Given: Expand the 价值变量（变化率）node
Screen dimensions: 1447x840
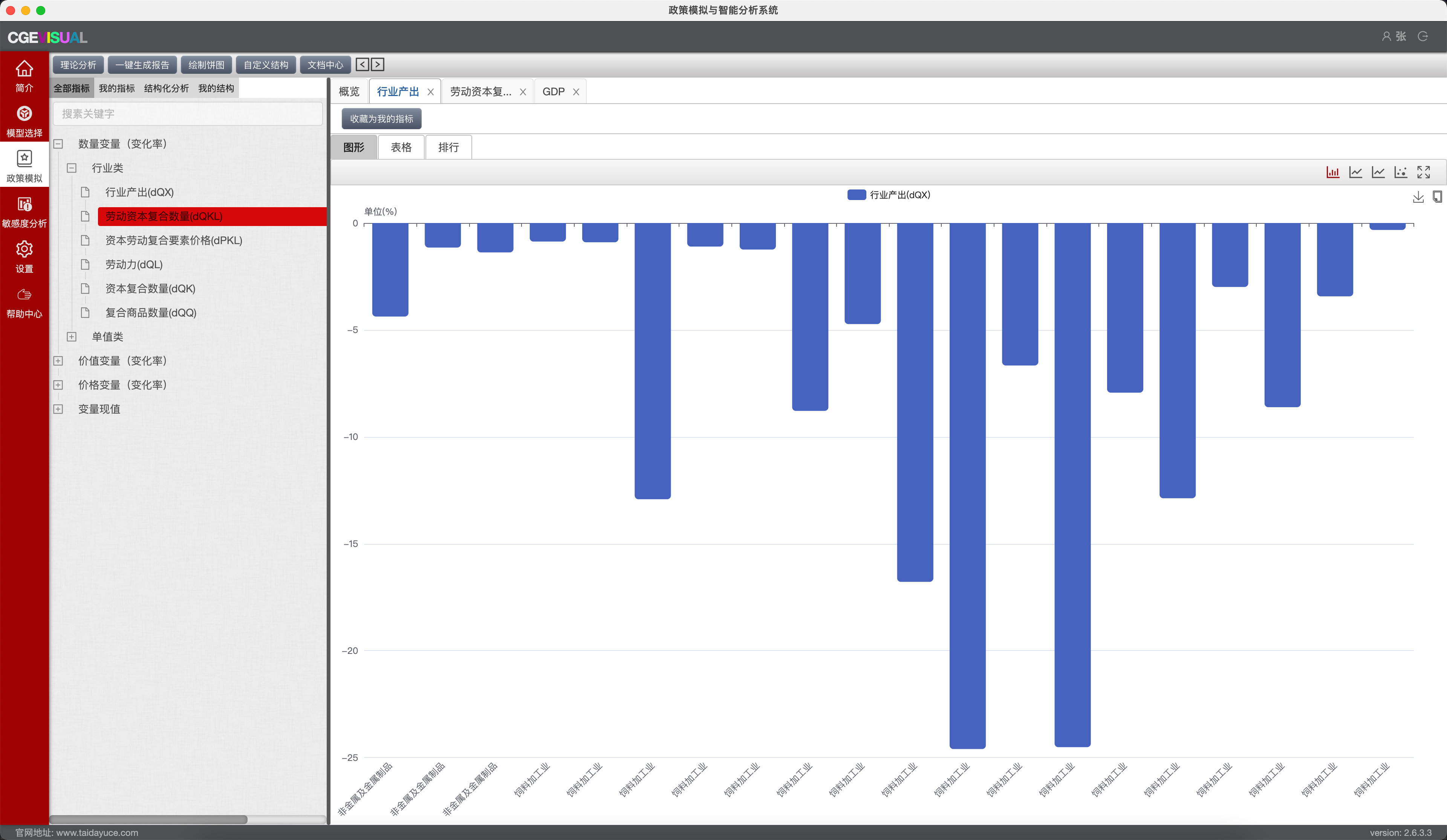Looking at the screenshot, I should pyautogui.click(x=58, y=361).
